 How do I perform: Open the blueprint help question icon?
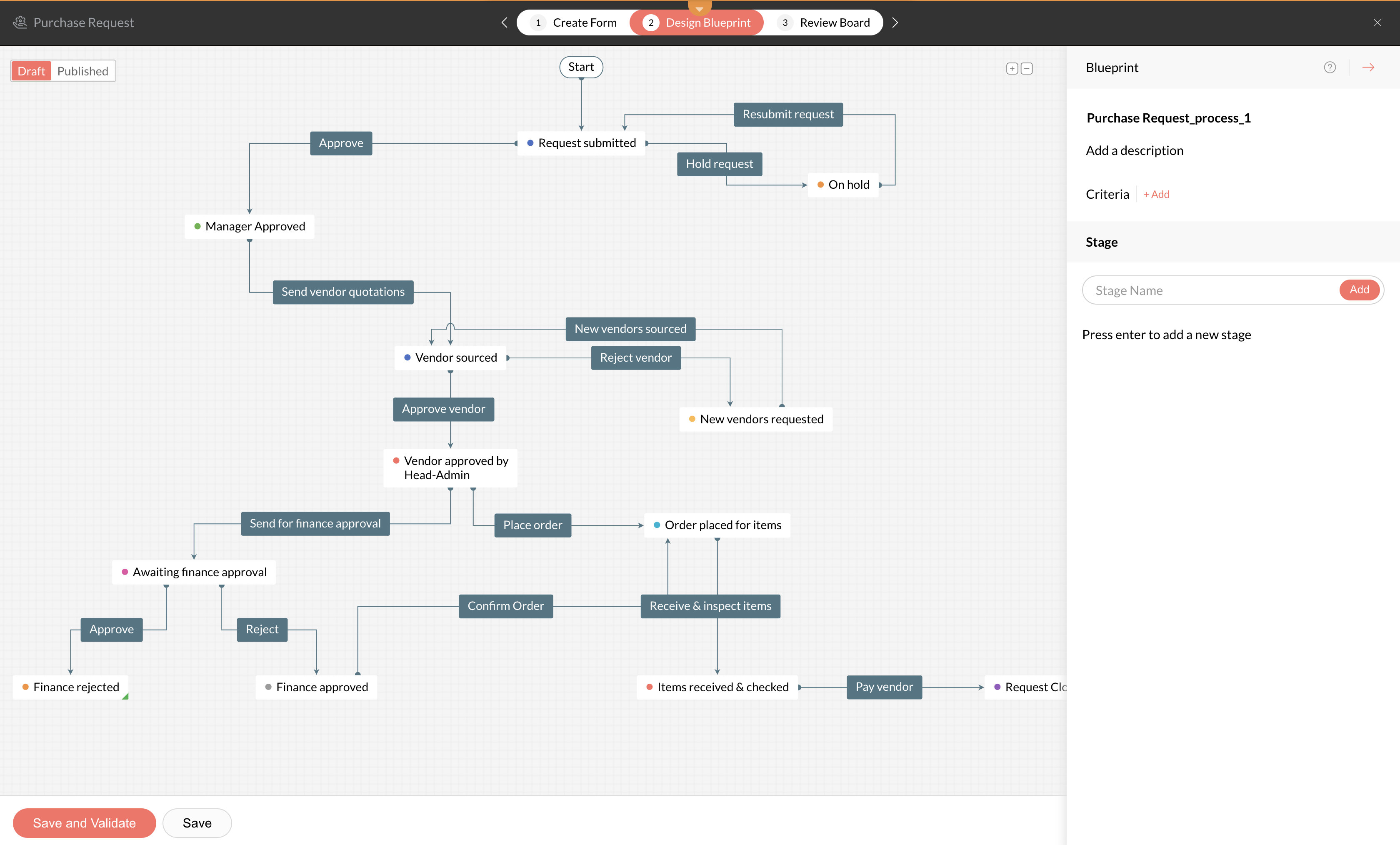click(x=1330, y=67)
